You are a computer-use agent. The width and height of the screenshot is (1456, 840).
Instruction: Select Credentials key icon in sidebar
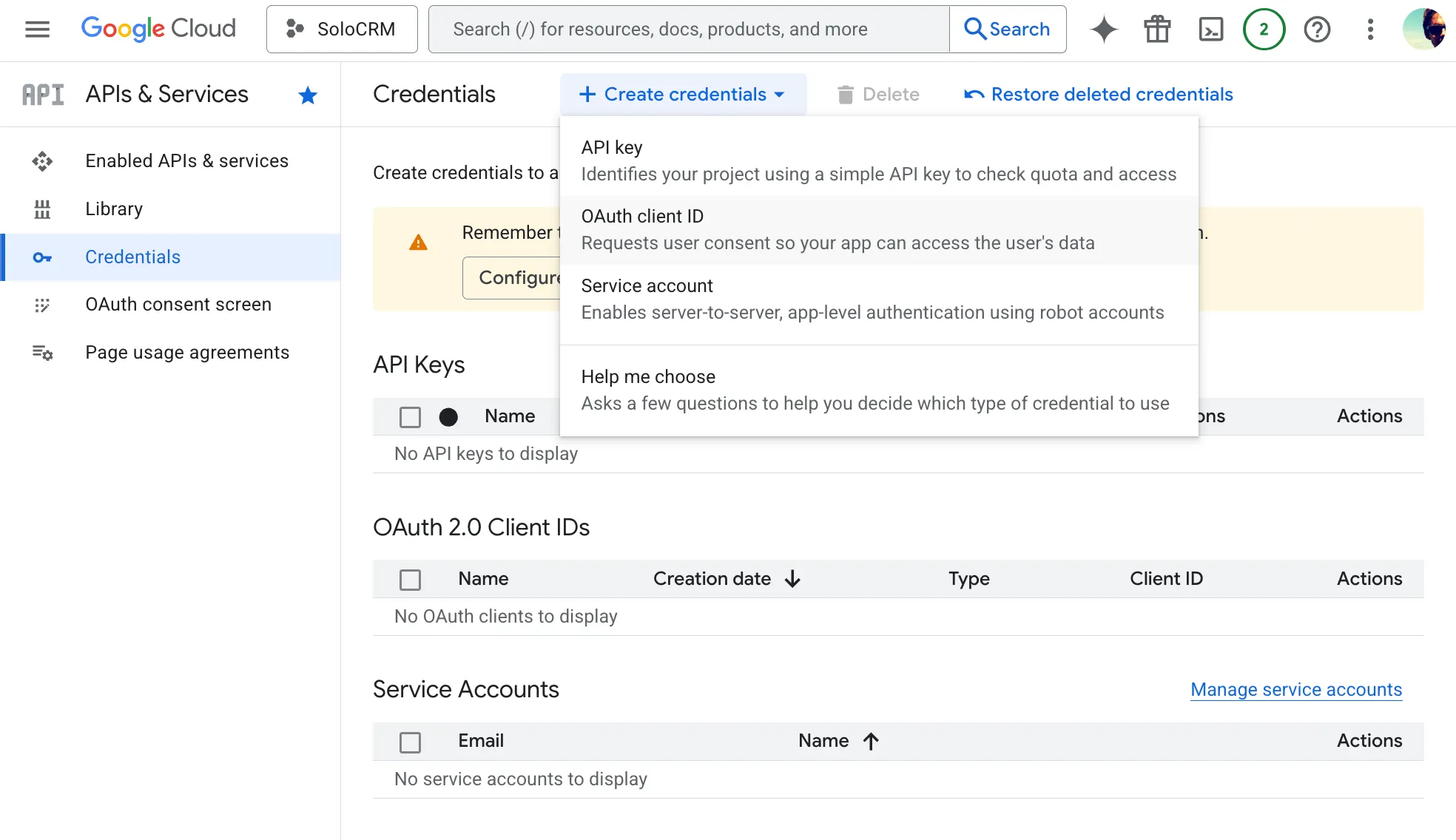pyautogui.click(x=42, y=257)
